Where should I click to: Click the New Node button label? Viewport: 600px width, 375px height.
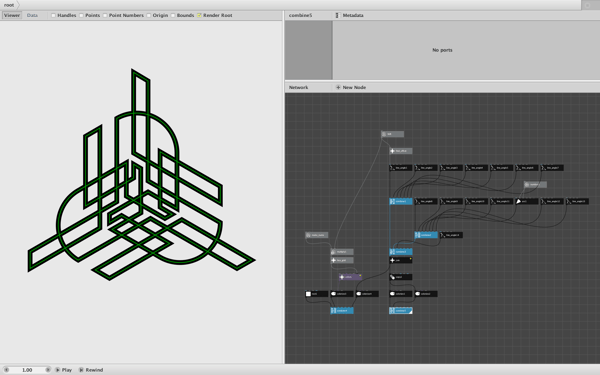click(x=354, y=87)
